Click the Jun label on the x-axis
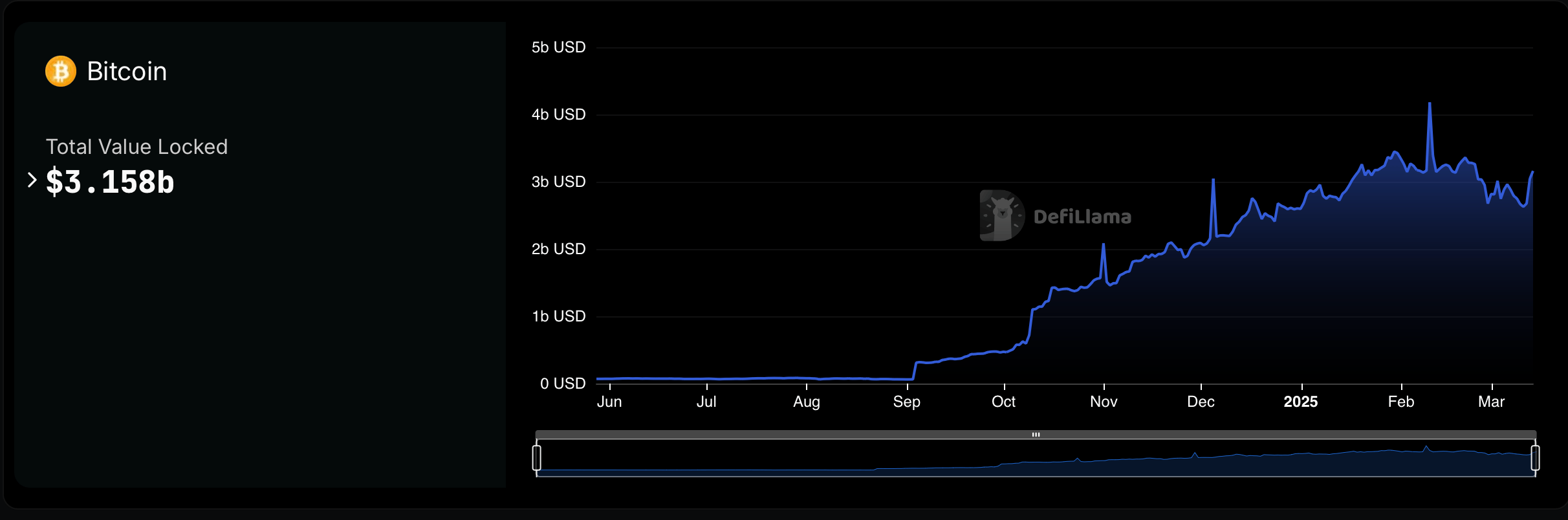This screenshot has height=520, width=1568. [x=609, y=402]
